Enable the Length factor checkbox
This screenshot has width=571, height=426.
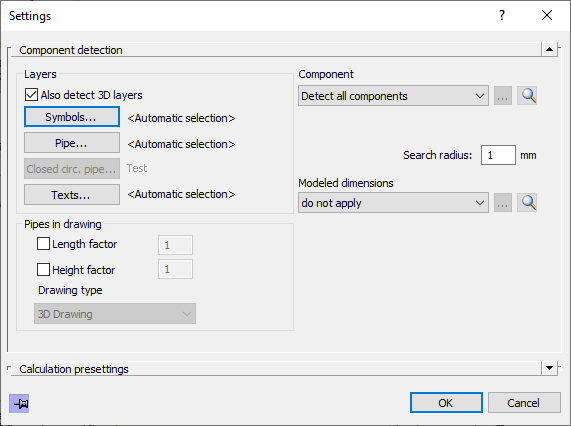point(43,244)
